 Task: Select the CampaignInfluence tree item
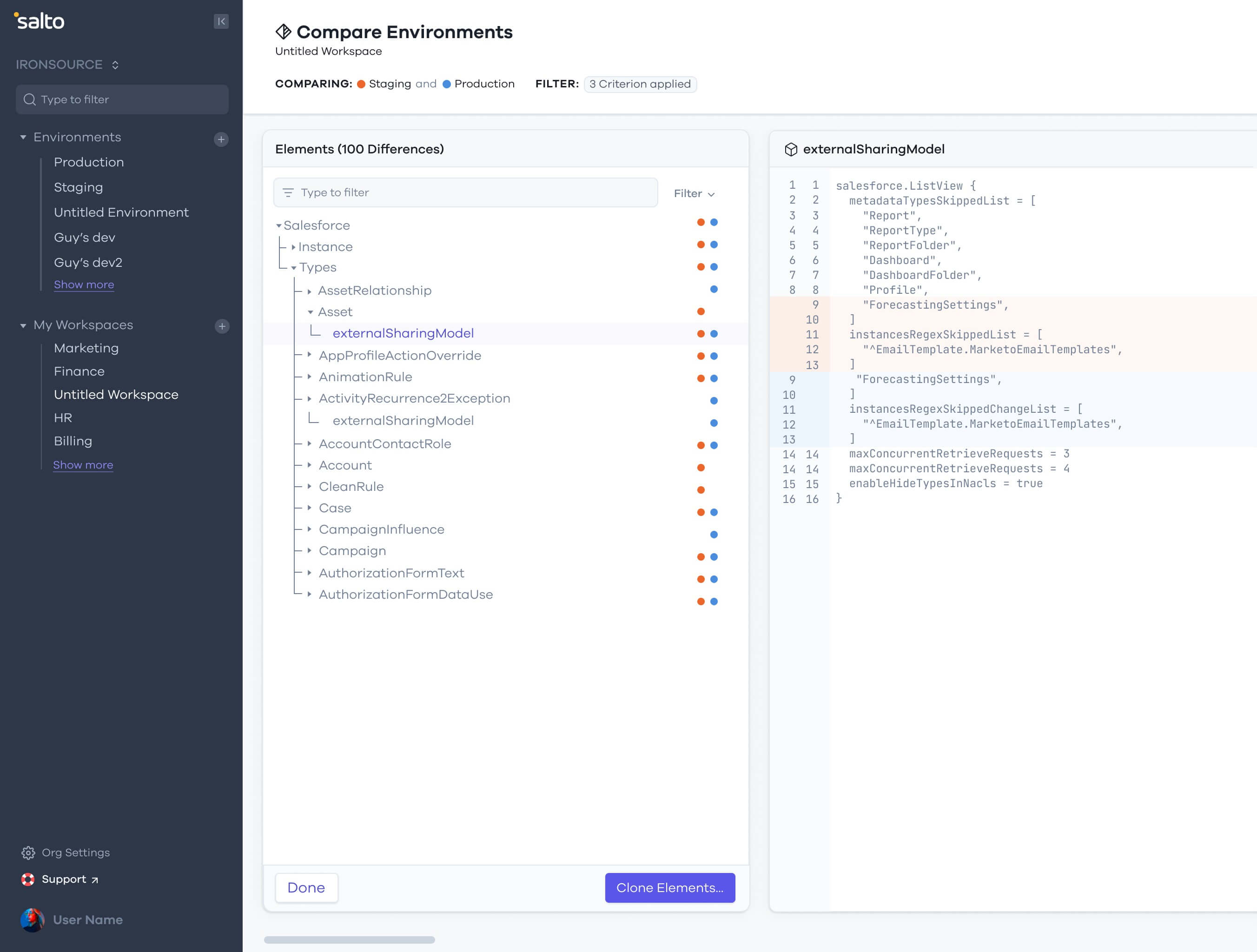click(x=381, y=530)
